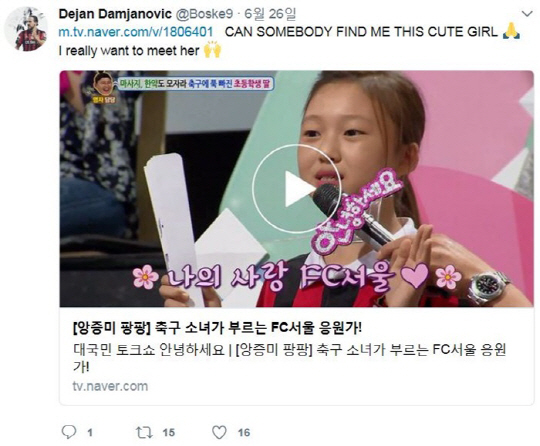Viewport: 540px width, 446px height.
Task: Click the tv.naver.com domain text
Action: click(x=110, y=386)
